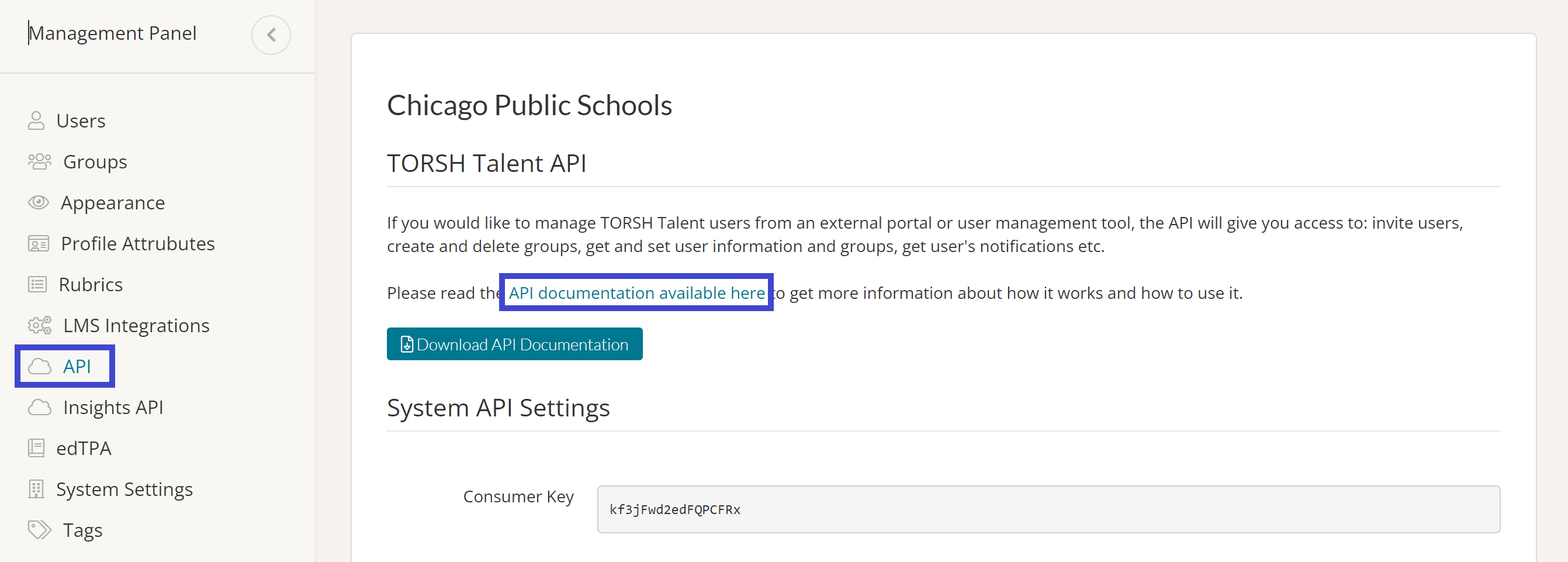Image resolution: width=1568 pixels, height=562 pixels.
Task: Click the TORSH Talent API heading
Action: [486, 163]
